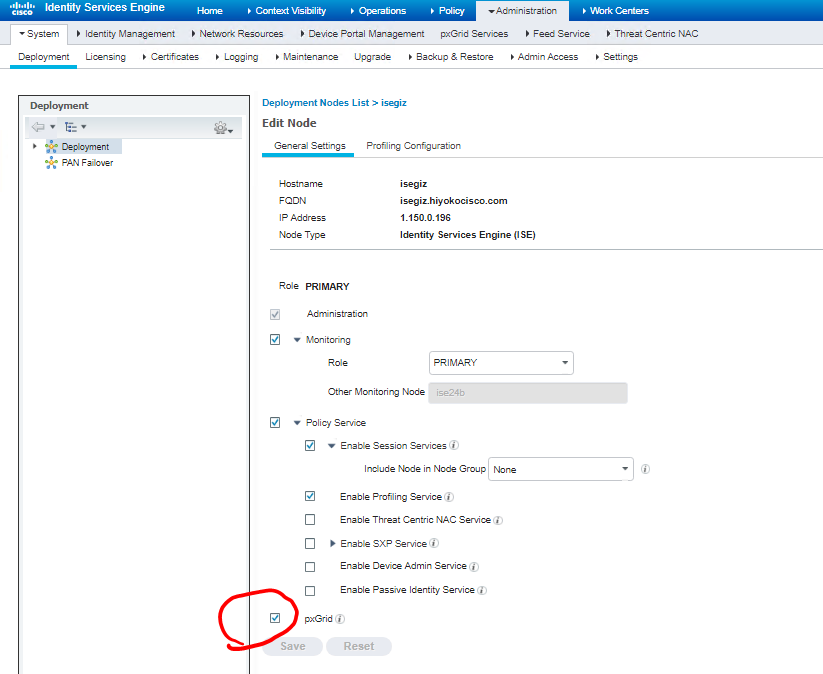Go to the Upgrade tab
823x674 pixels.
[373, 57]
